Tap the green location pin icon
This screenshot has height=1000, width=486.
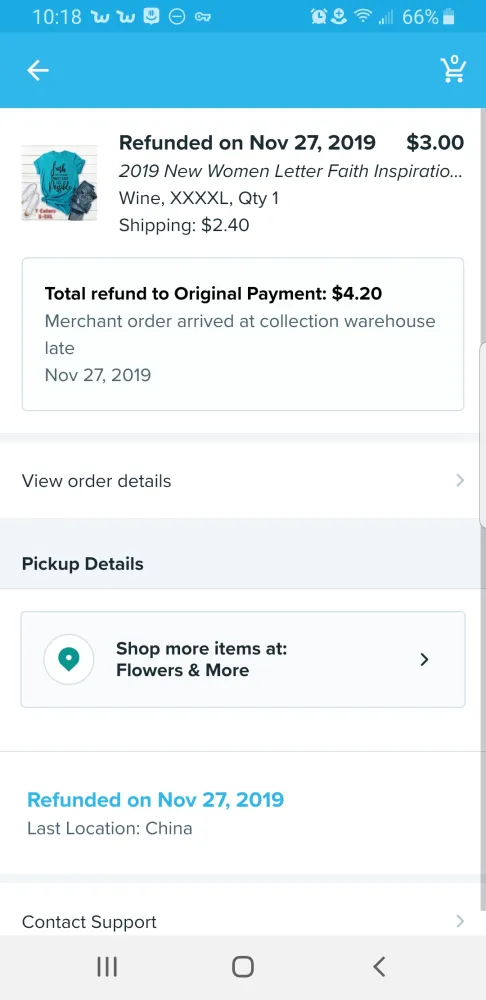click(69, 659)
